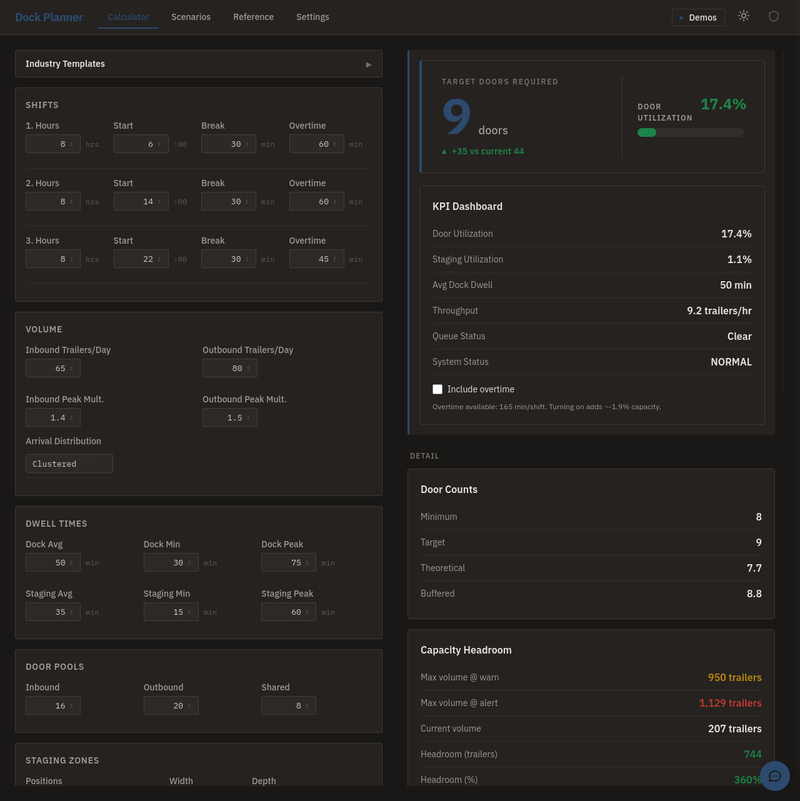Click the Throughput value '9.2 trailers/hr'
This screenshot has height=801, width=800.
click(719, 311)
